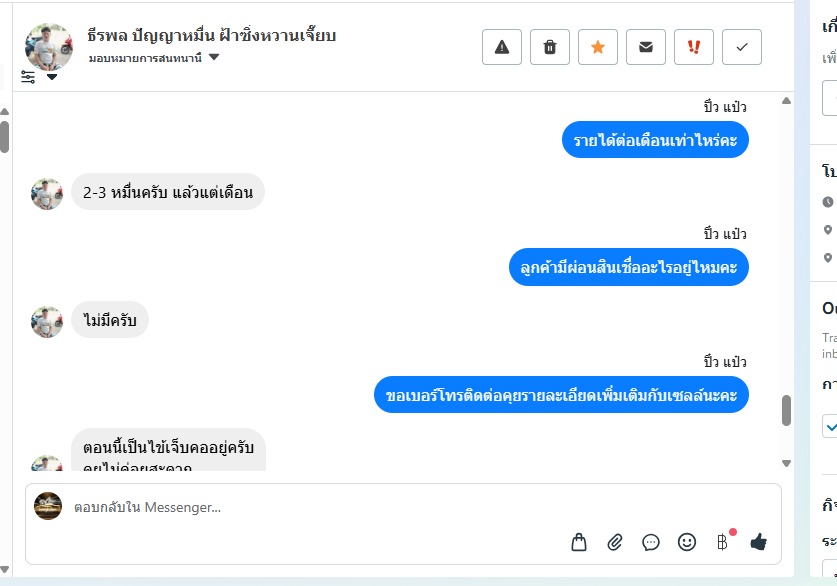Open the filter sliders dropdown under avatar

click(x=38, y=77)
